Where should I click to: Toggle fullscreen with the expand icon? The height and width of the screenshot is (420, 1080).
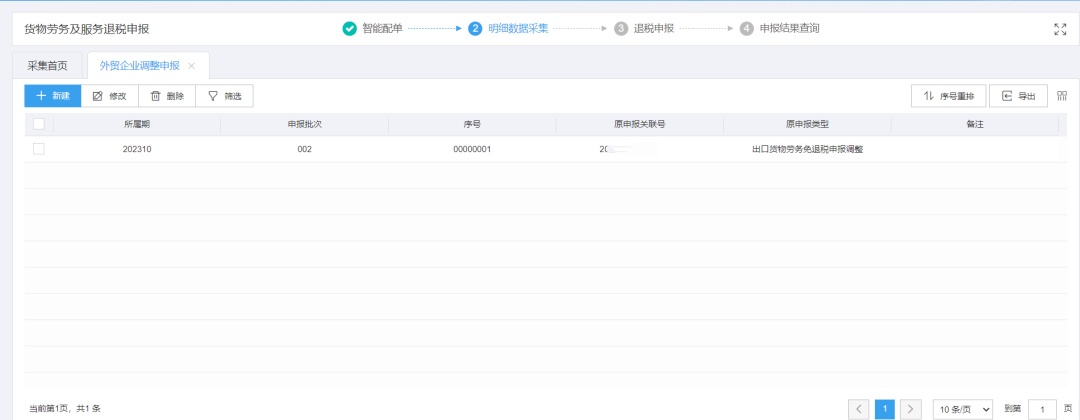[1060, 29]
